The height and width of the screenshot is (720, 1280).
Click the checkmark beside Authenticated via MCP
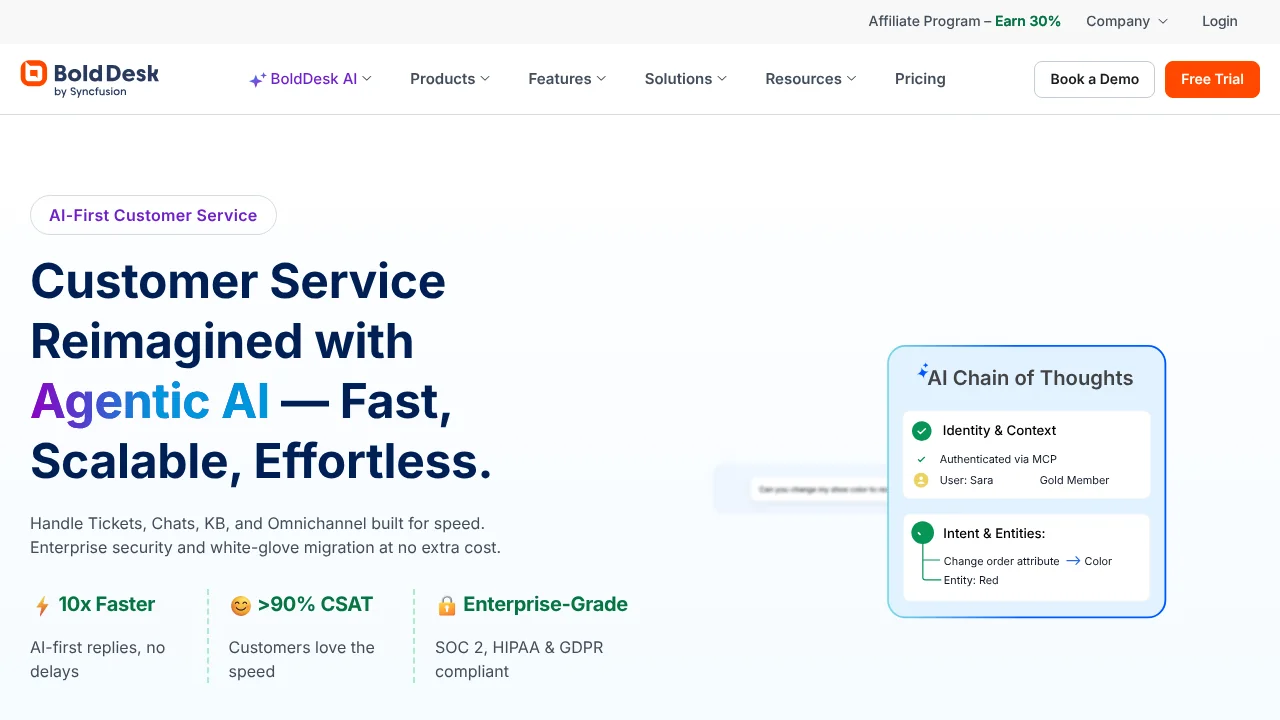[x=922, y=459]
